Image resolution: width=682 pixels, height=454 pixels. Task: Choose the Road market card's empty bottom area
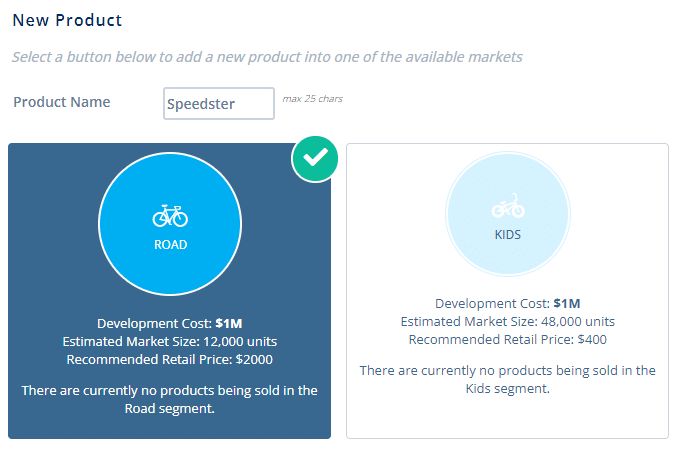pyautogui.click(x=170, y=426)
